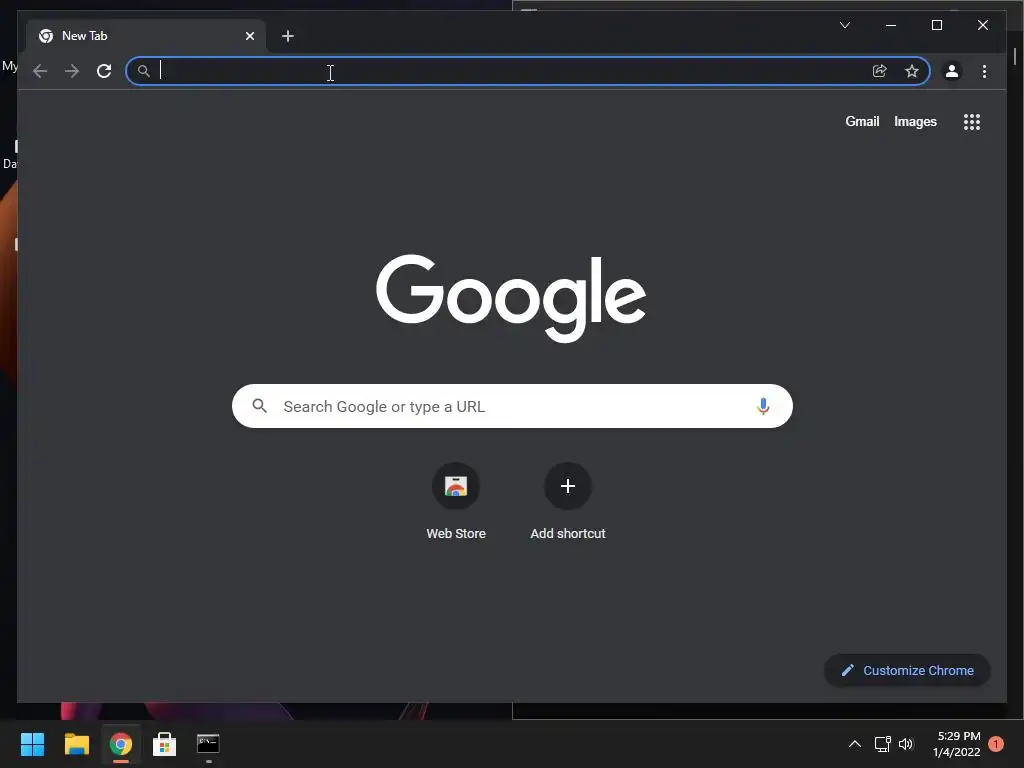Click the magnifier icon in Google search box
Viewport: 1024px width, 768px height.
click(259, 406)
